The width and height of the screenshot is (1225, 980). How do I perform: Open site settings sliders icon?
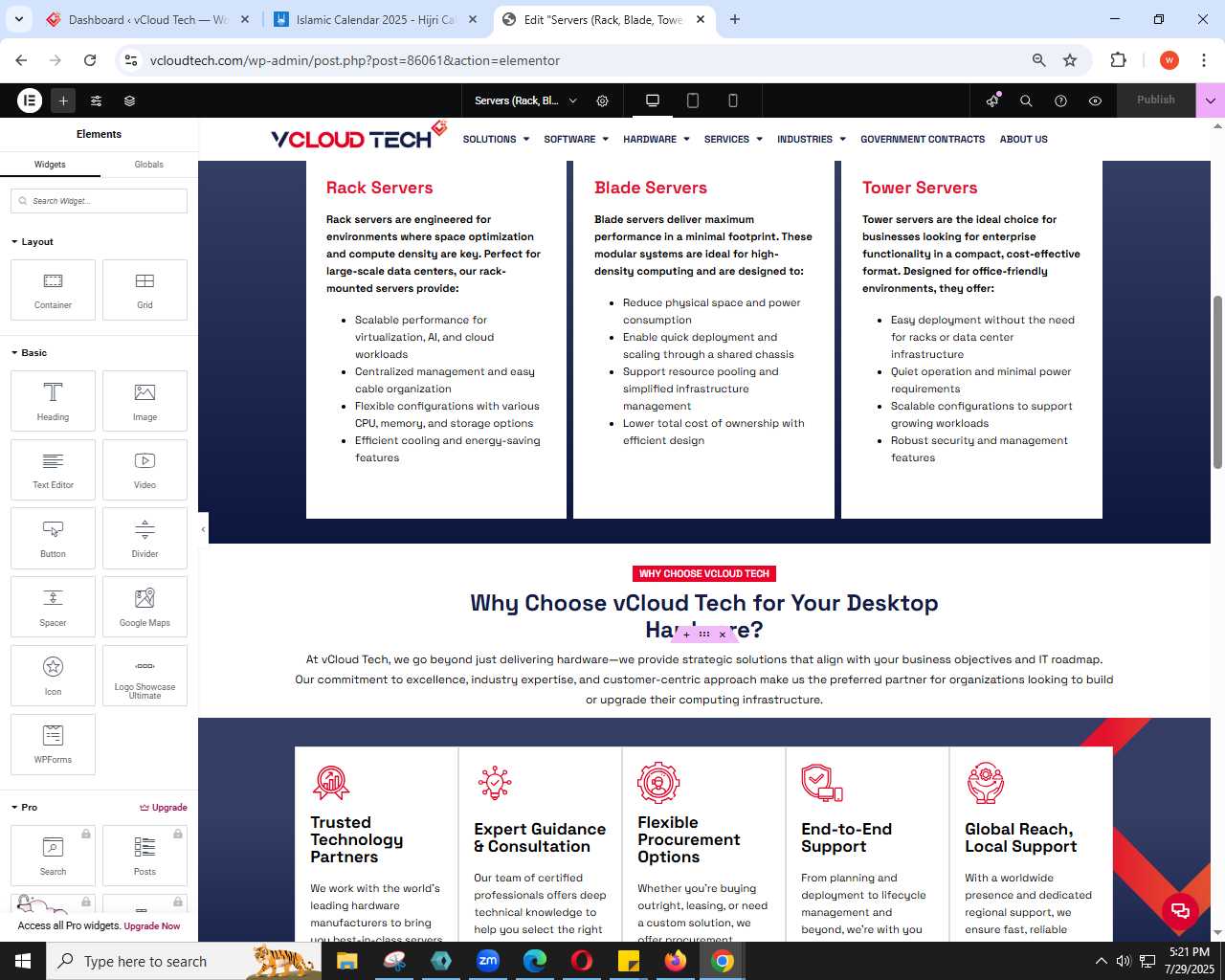[x=96, y=100]
